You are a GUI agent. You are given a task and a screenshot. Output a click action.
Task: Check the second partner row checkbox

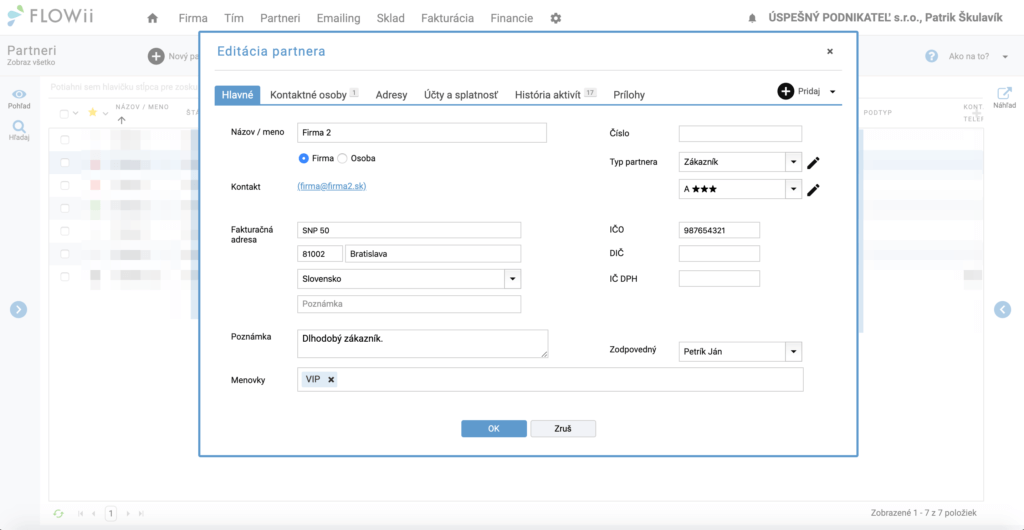click(65, 163)
